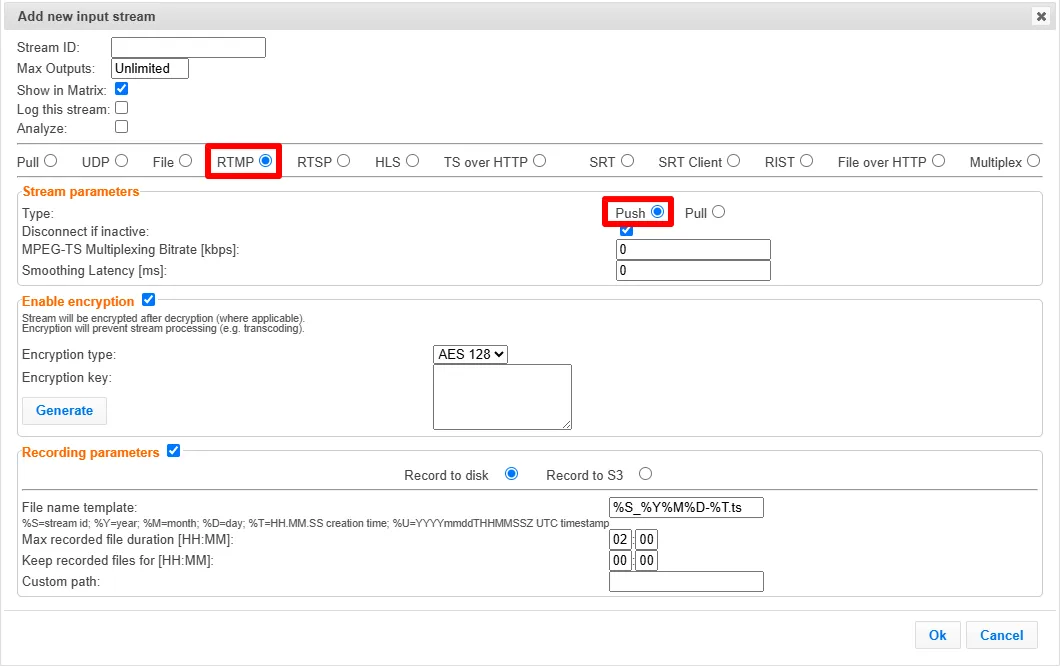Click the Encryption key text area
Image resolution: width=1060 pixels, height=666 pixels.
coord(502,397)
